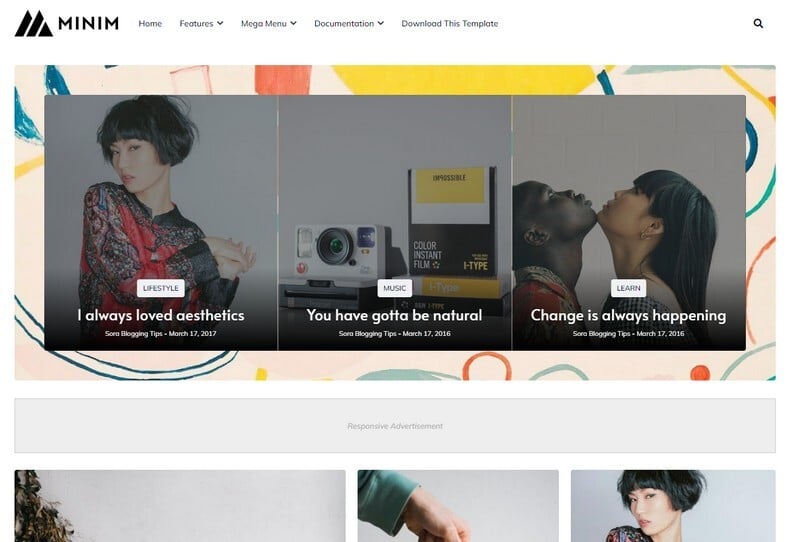Open the outstretched hand post thumbnail
This screenshot has height=542, width=789.
pyautogui.click(x=458, y=506)
